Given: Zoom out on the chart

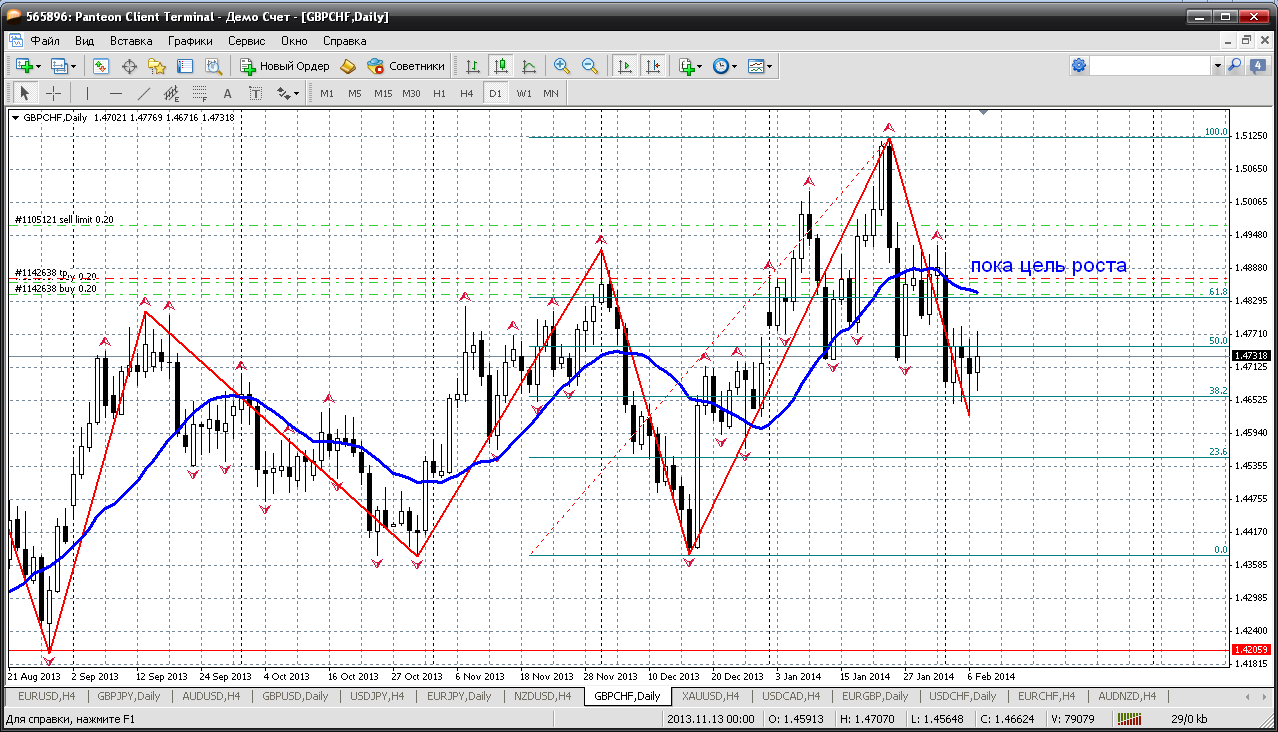Looking at the screenshot, I should coord(590,66).
